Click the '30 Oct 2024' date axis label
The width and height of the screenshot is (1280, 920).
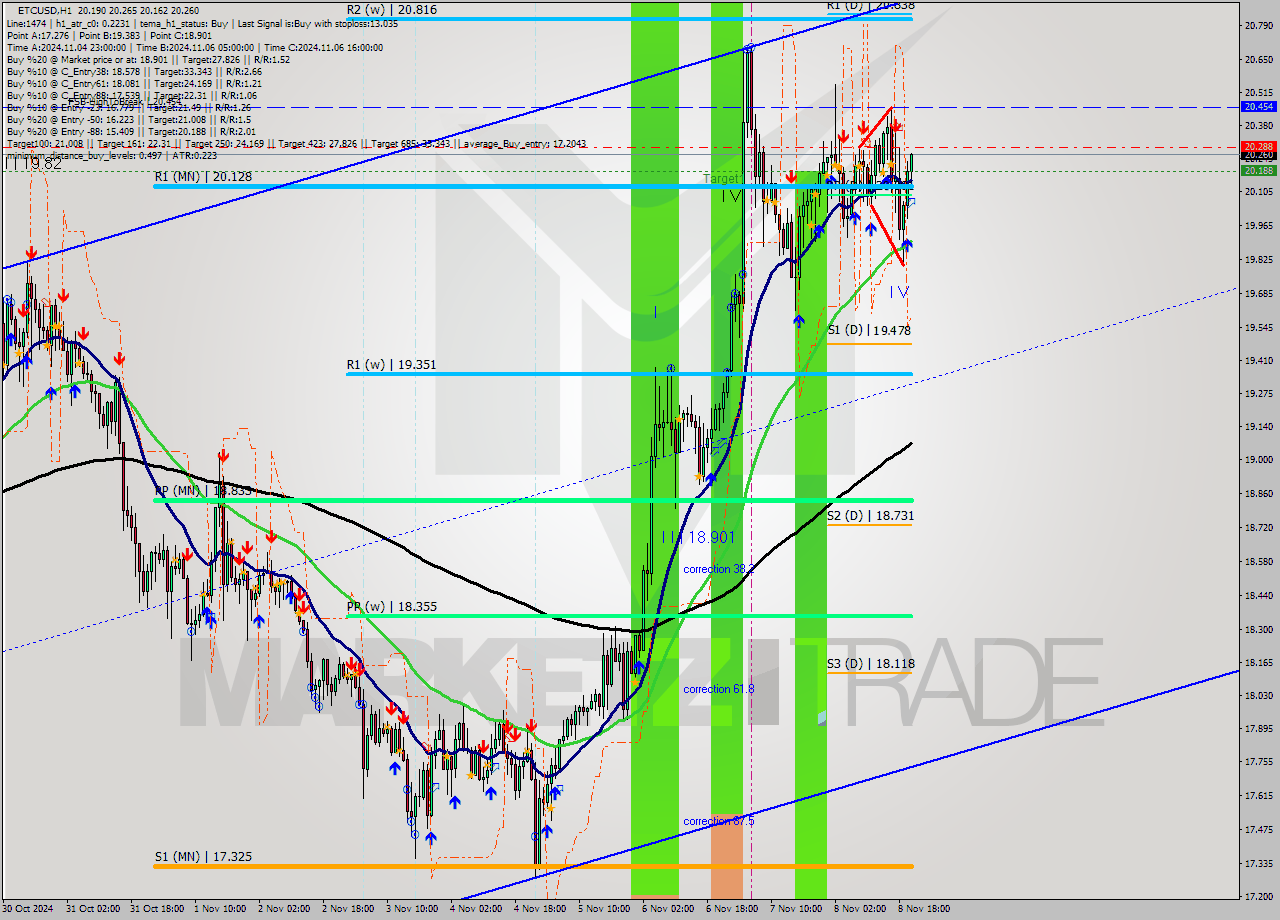point(29,909)
